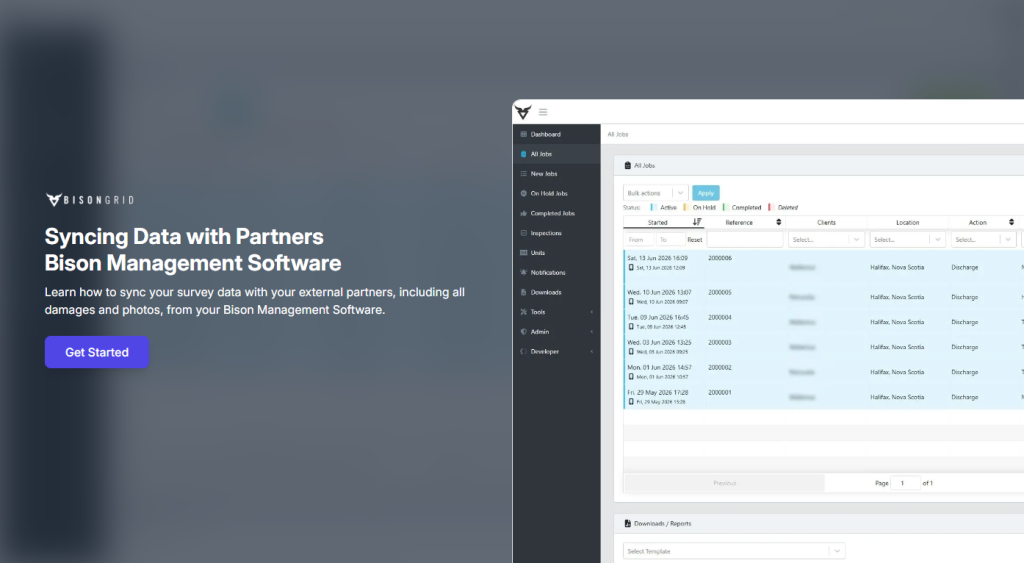Screen dimensions: 1024x563
Task: Open the Select Template dropdown
Action: pyautogui.click(x=734, y=551)
